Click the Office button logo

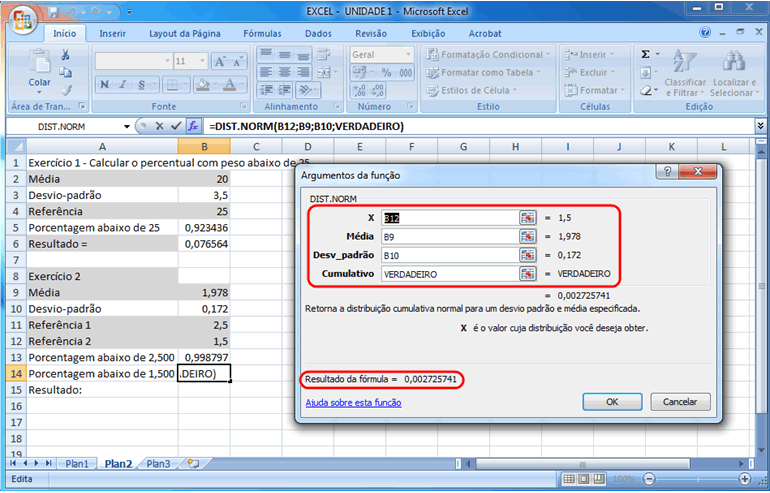(20, 16)
